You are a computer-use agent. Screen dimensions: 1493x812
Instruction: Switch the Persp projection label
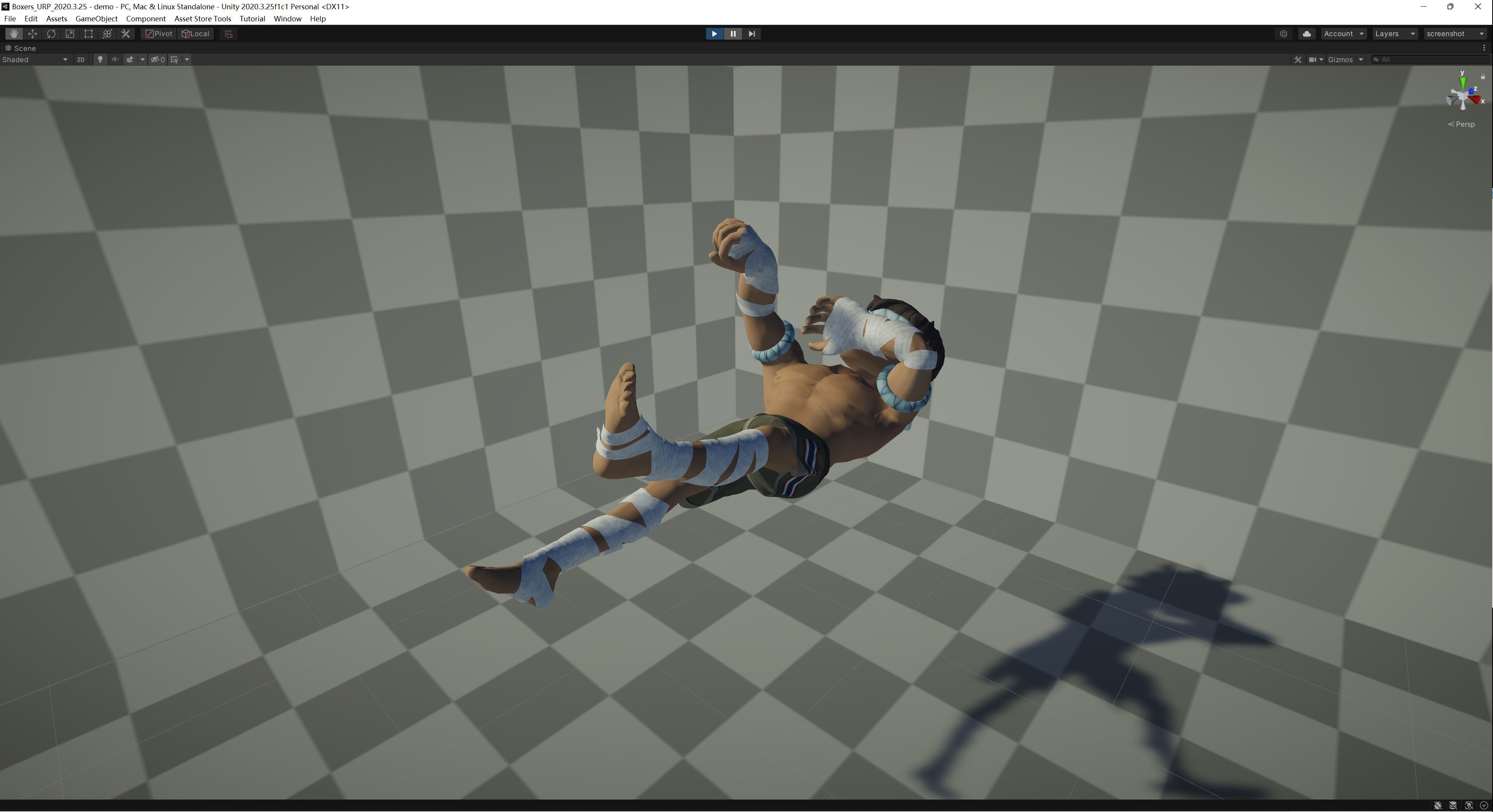[x=1461, y=124]
